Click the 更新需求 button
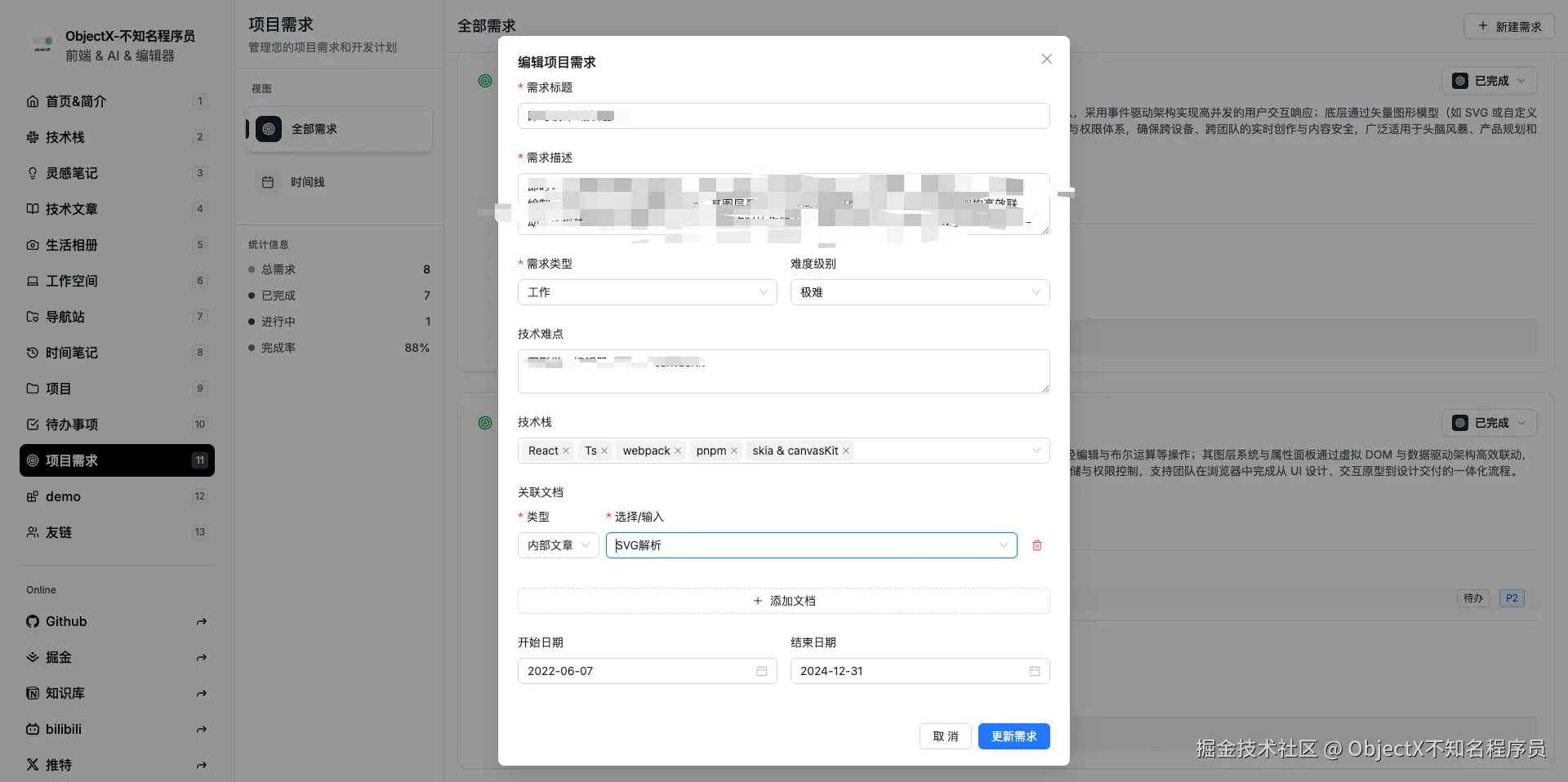 (1014, 736)
